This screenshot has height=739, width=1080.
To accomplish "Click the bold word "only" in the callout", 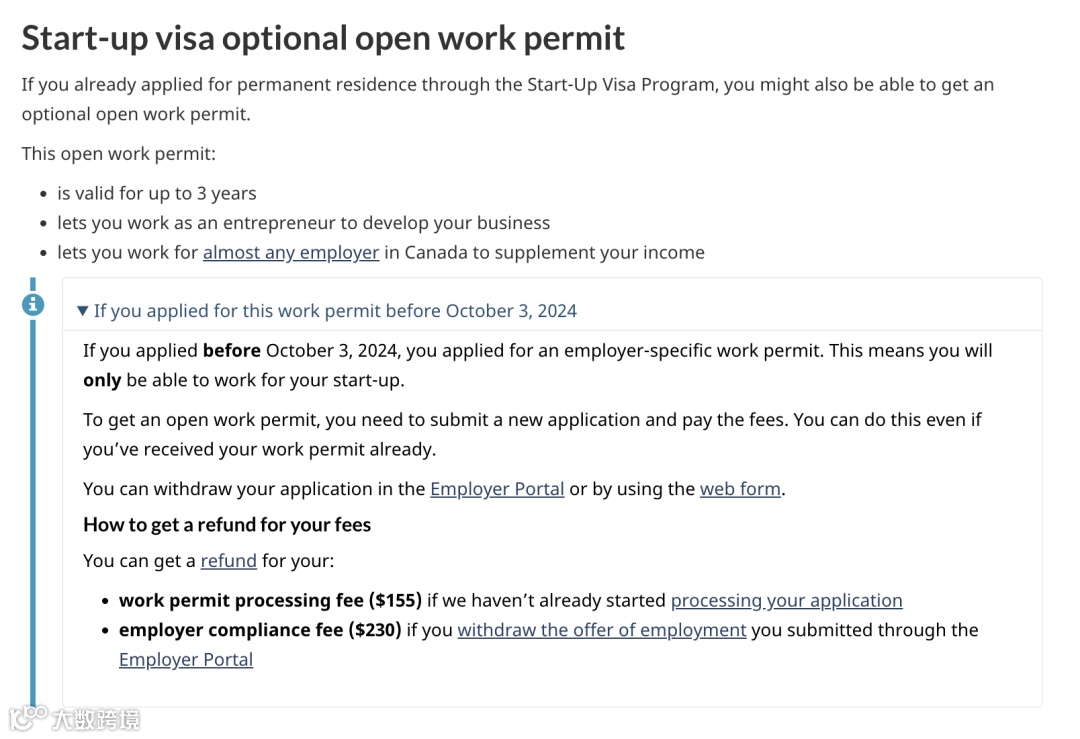I will click(102, 381).
